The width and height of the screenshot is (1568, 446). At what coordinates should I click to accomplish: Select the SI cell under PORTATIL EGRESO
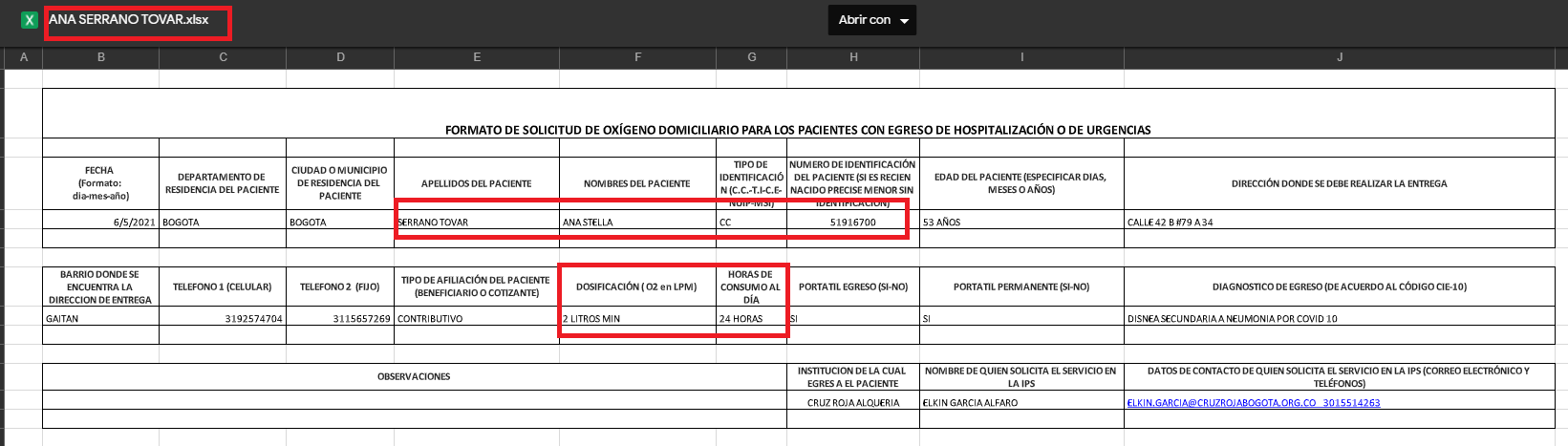[853, 318]
